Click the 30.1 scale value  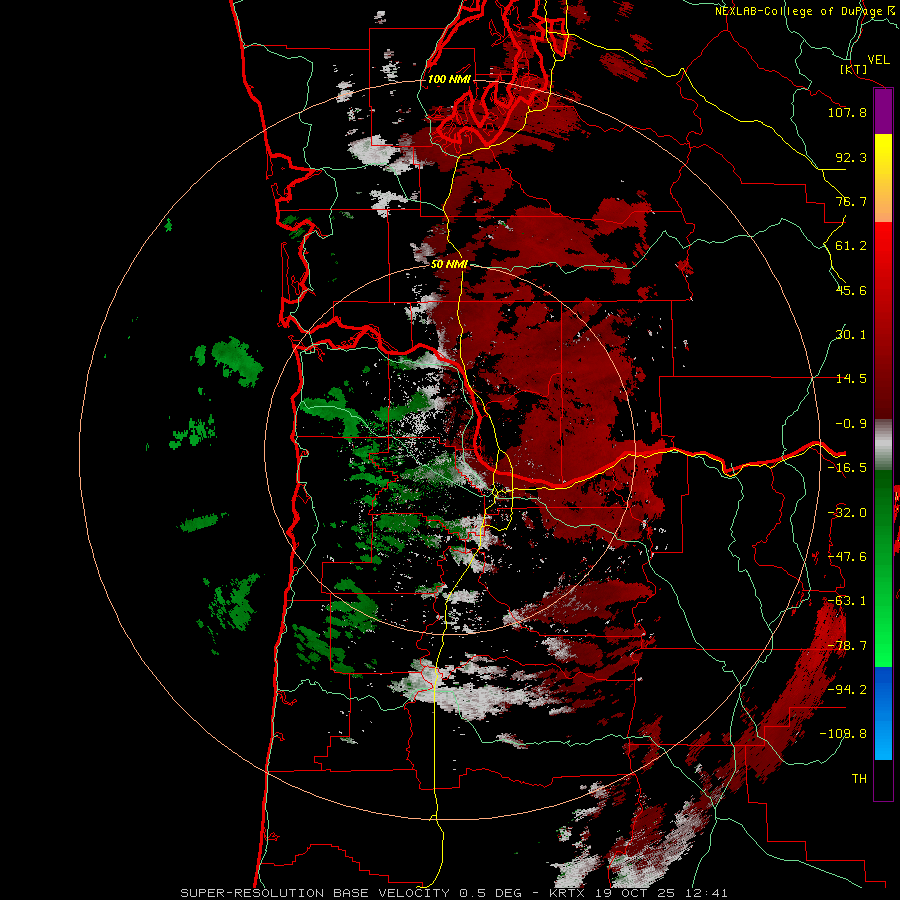(851, 335)
